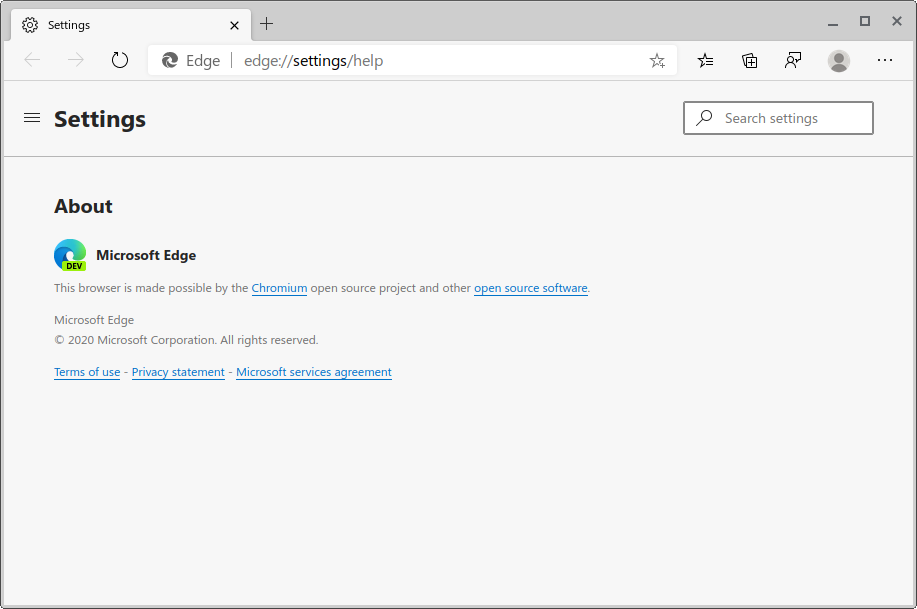Refresh the page with the reload icon
The image size is (917, 609).
click(120, 60)
